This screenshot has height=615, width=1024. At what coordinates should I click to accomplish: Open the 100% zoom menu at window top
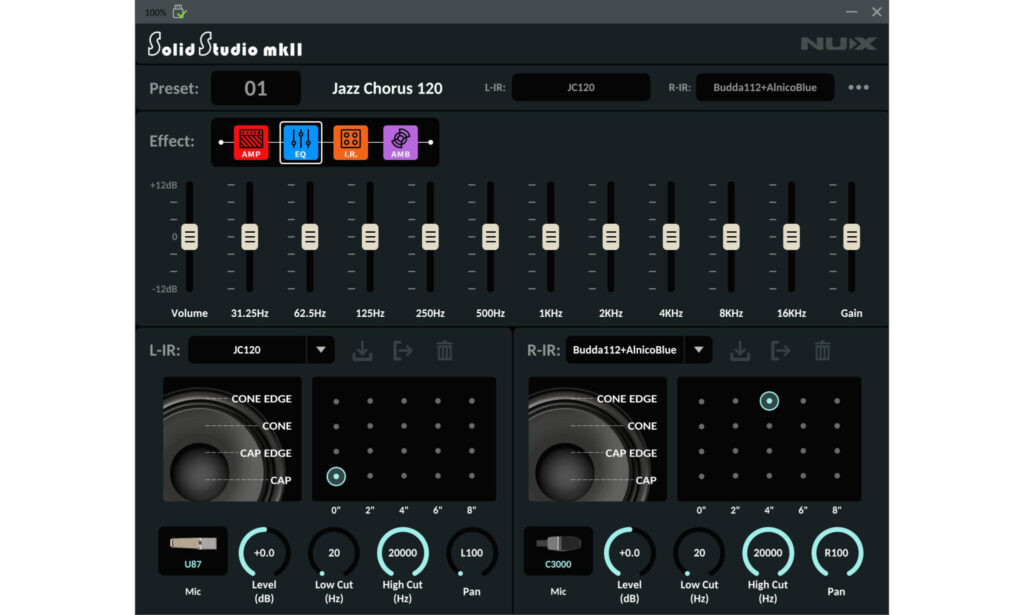tap(158, 11)
